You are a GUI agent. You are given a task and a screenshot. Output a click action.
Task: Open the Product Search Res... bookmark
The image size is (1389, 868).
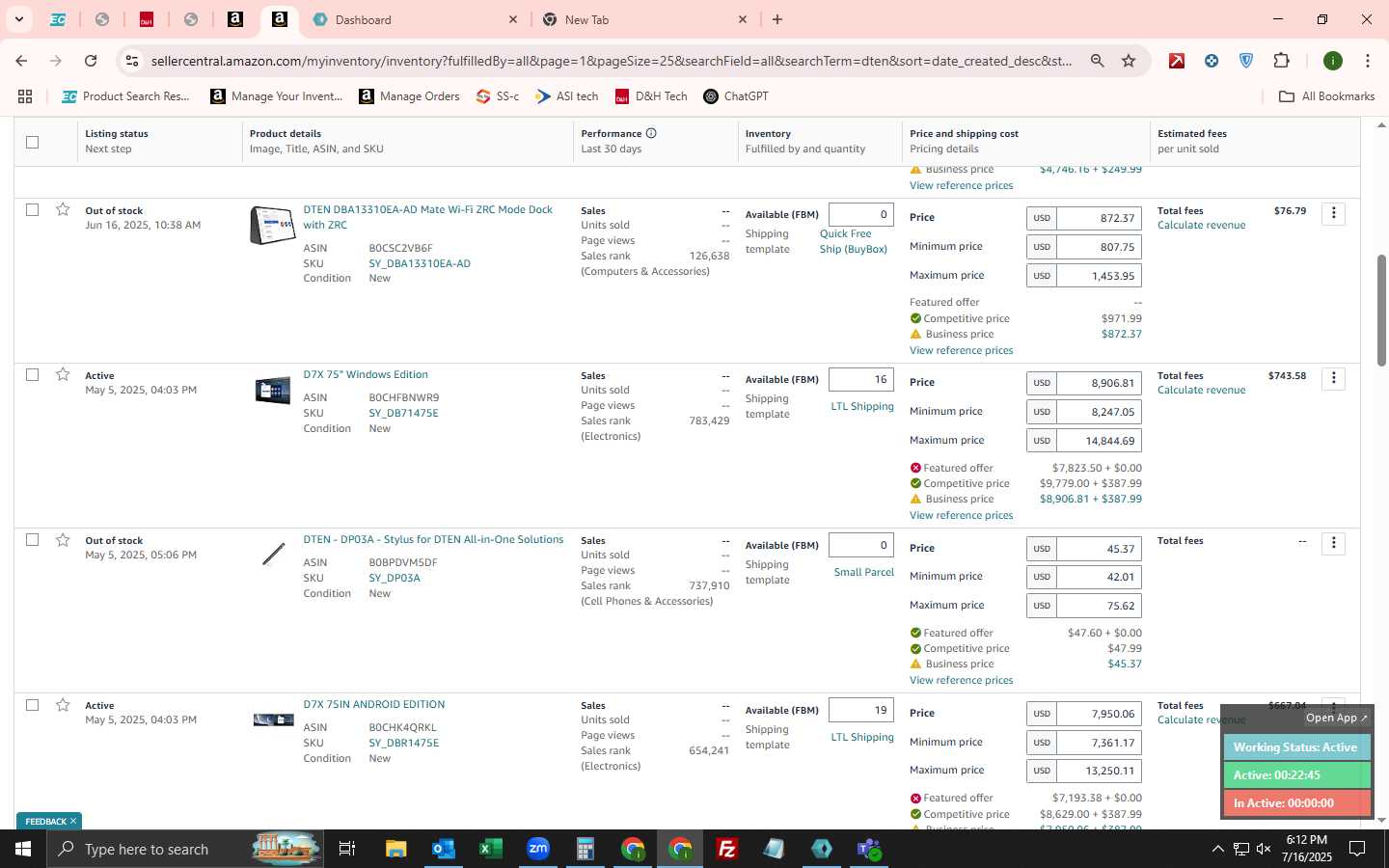coord(125,96)
